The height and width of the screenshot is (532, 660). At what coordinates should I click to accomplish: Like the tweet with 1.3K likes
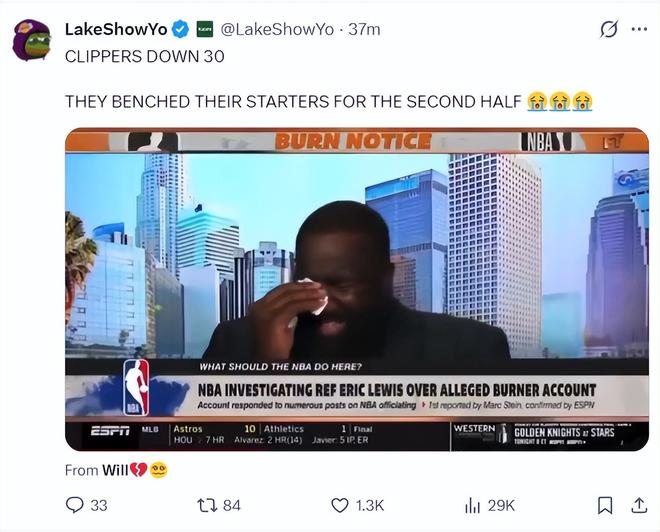click(x=357, y=505)
